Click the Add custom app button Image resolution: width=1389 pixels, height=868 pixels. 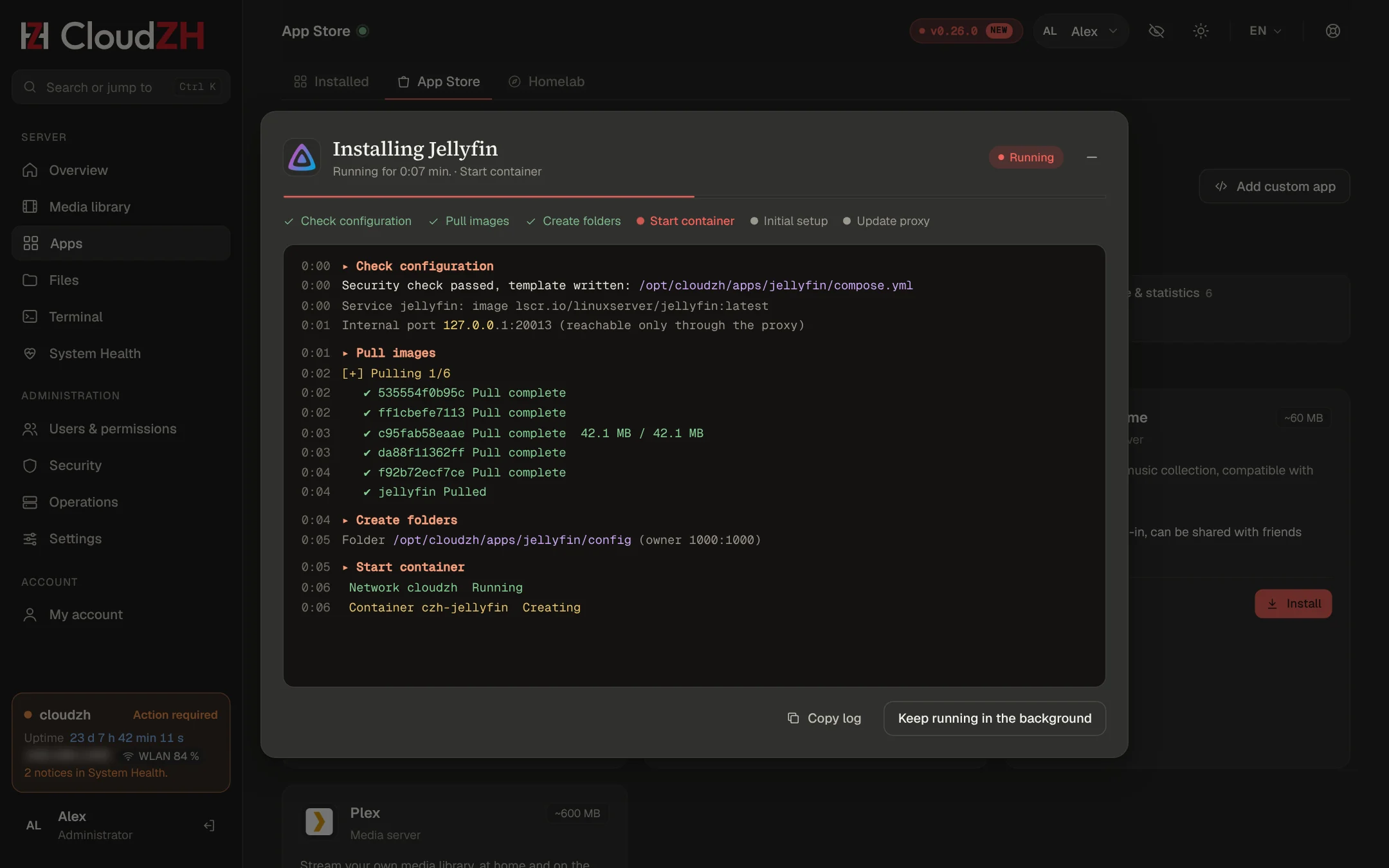1275,186
